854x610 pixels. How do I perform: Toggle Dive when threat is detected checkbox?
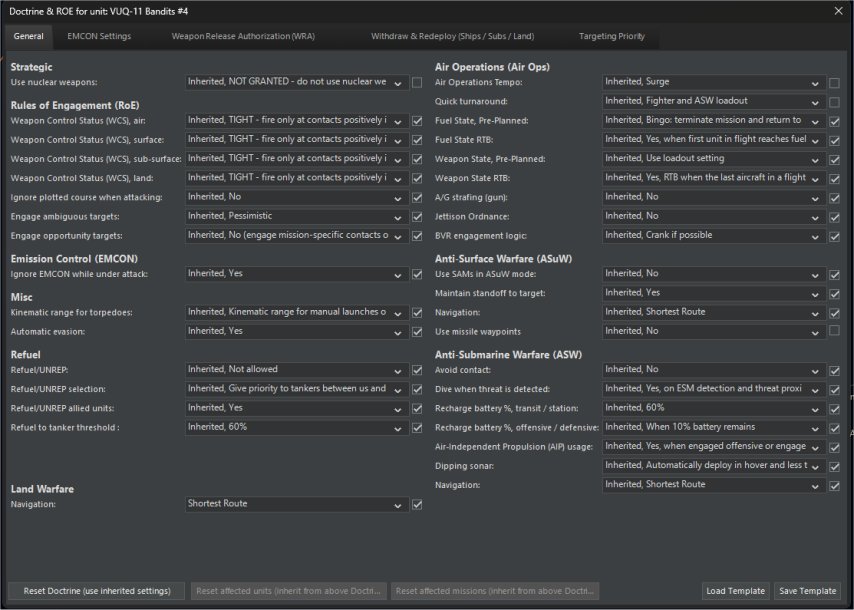tap(834, 390)
